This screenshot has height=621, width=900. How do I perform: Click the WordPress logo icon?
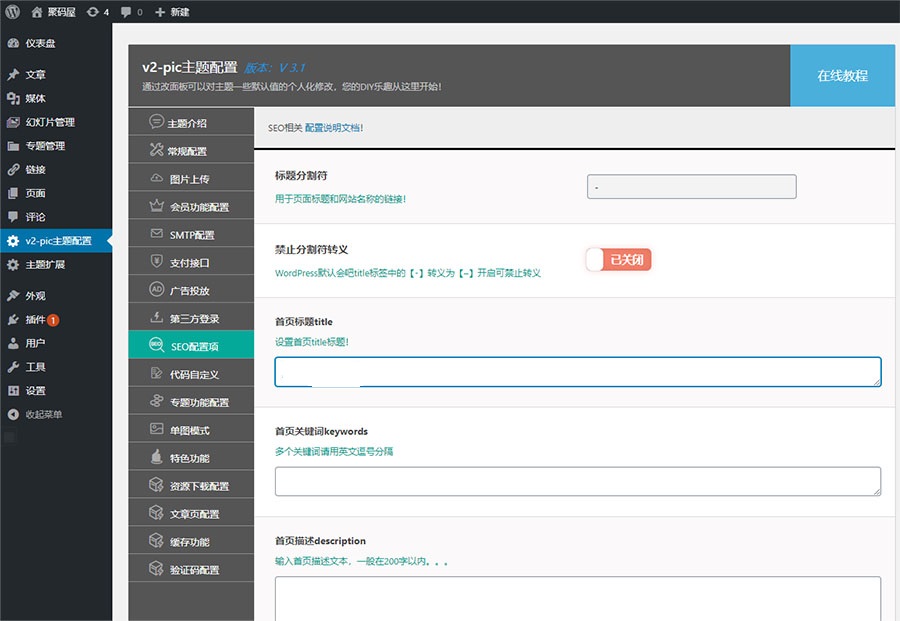click(13, 11)
